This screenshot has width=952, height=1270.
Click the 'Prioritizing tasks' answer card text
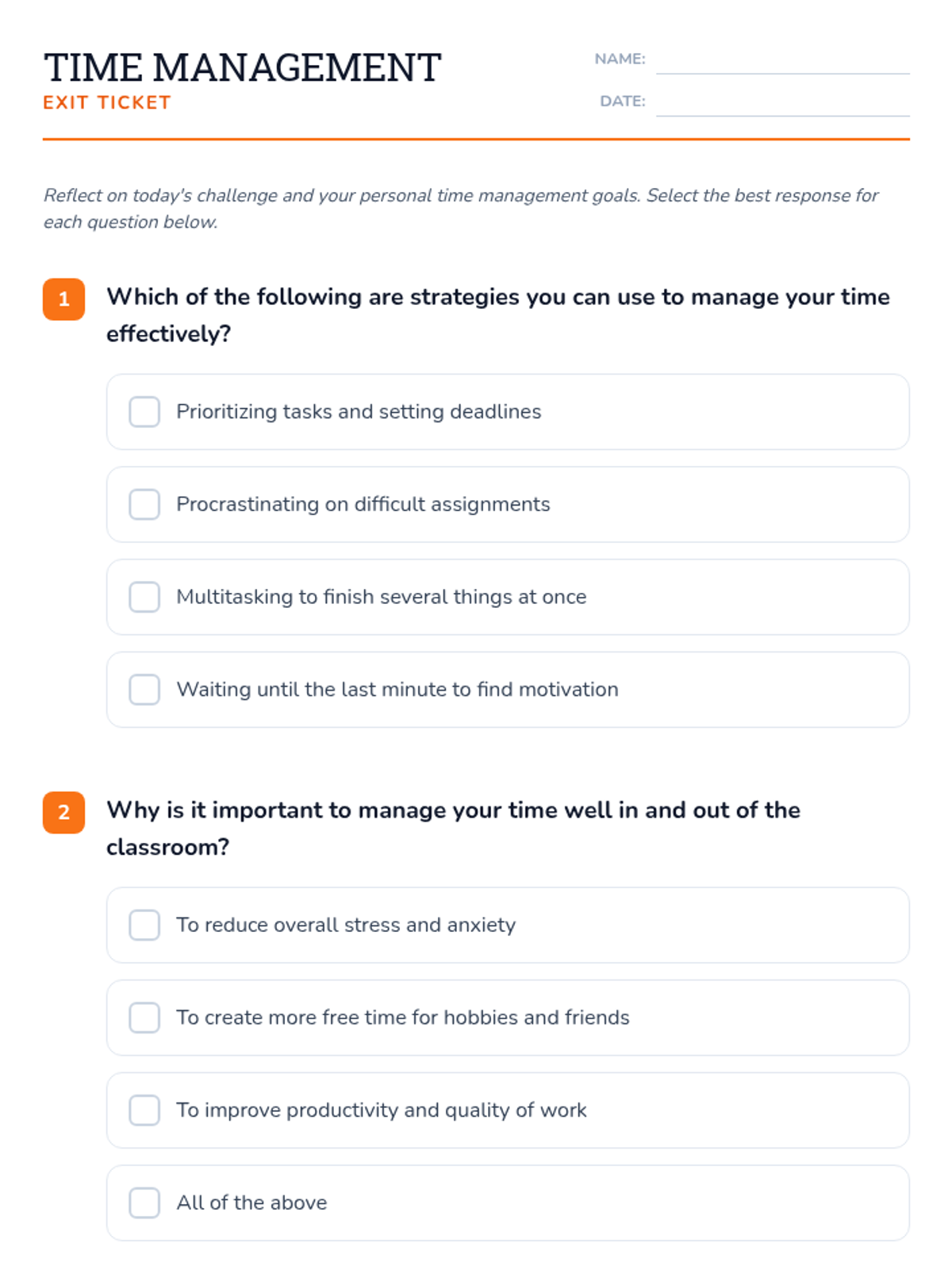[359, 412]
